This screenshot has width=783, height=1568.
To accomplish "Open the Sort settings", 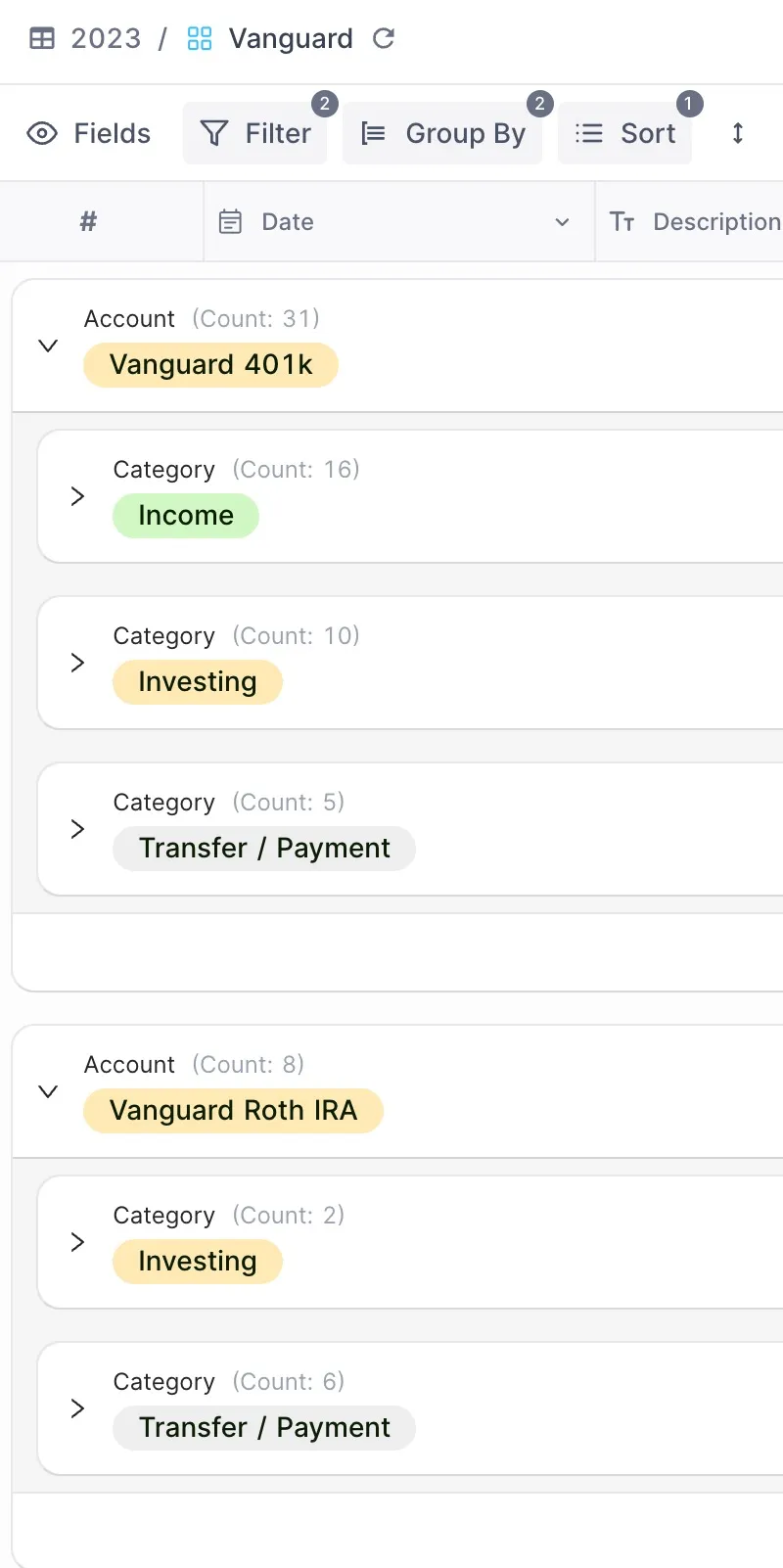I will click(x=625, y=133).
